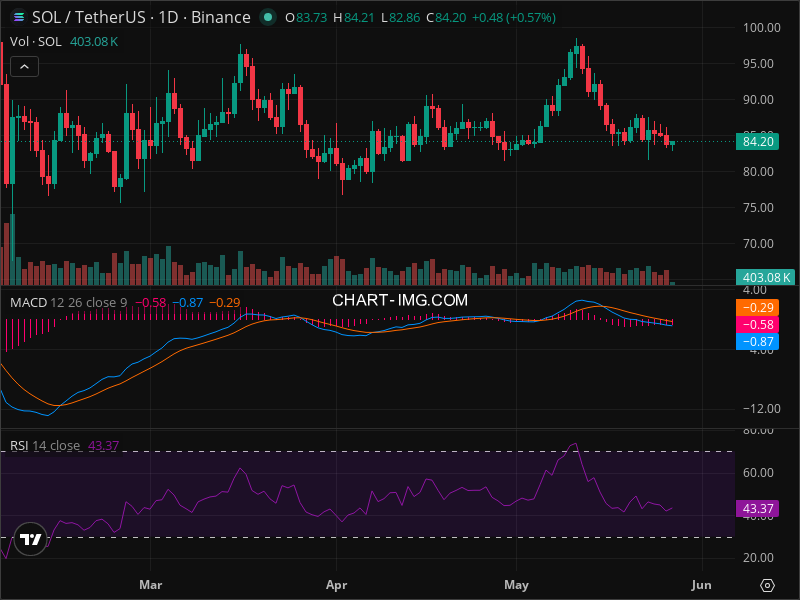Click the 60.00 RSI axis label
This screenshot has height=600, width=800.
[x=758, y=472]
